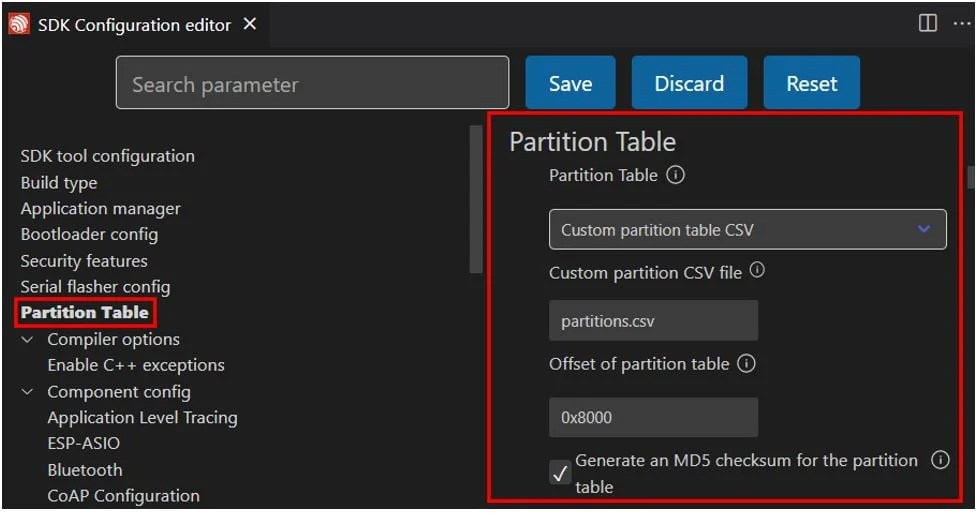This screenshot has width=976, height=513.
Task: Click the Offset of partition table label
Action: [639, 364]
